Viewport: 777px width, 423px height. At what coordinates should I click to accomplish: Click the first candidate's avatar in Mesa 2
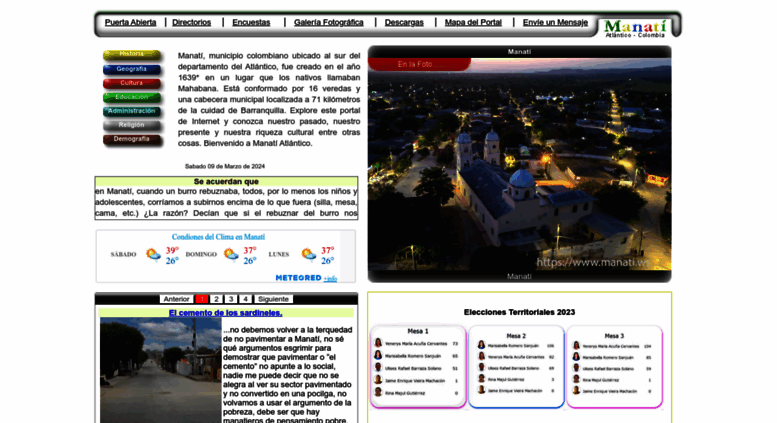[x=481, y=345]
